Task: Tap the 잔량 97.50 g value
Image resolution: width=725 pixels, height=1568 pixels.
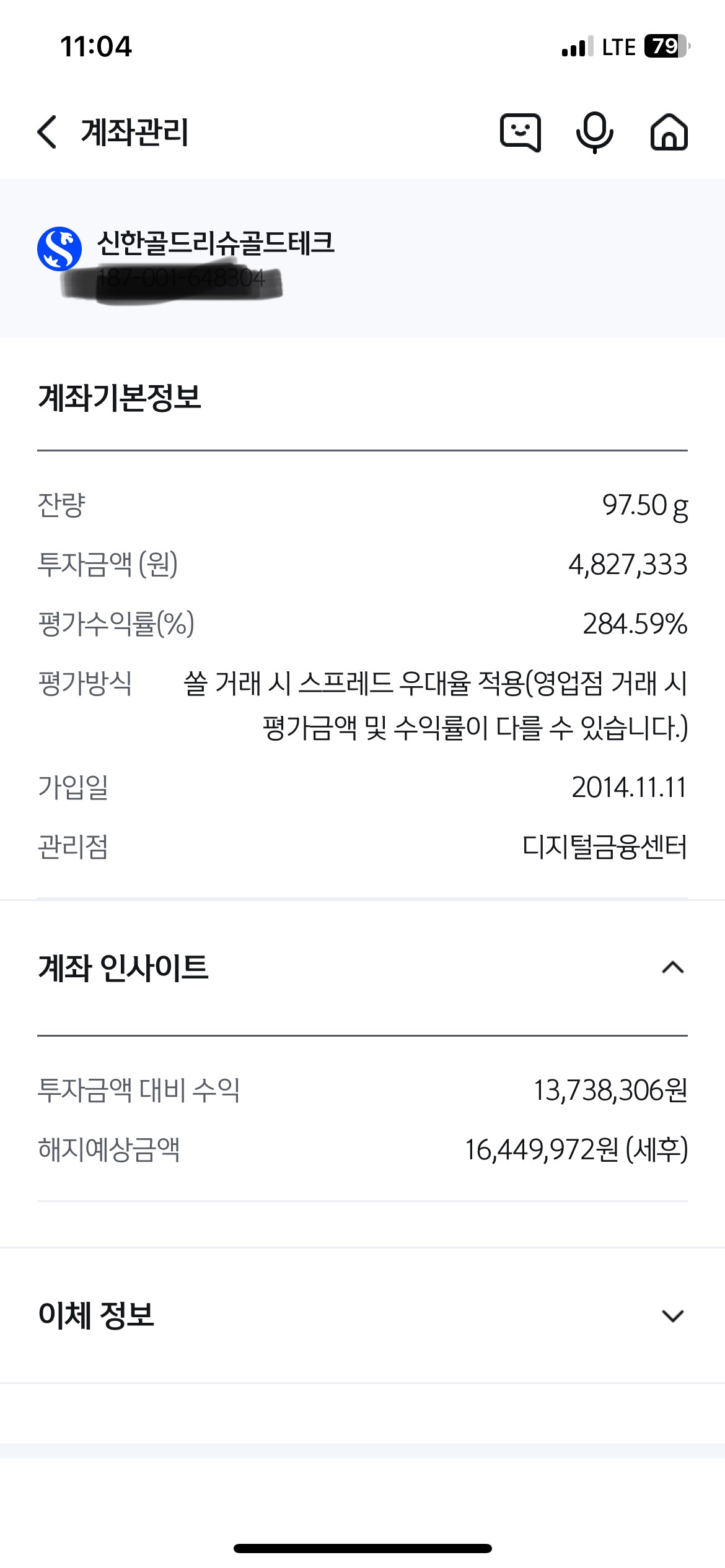Action: [645, 505]
